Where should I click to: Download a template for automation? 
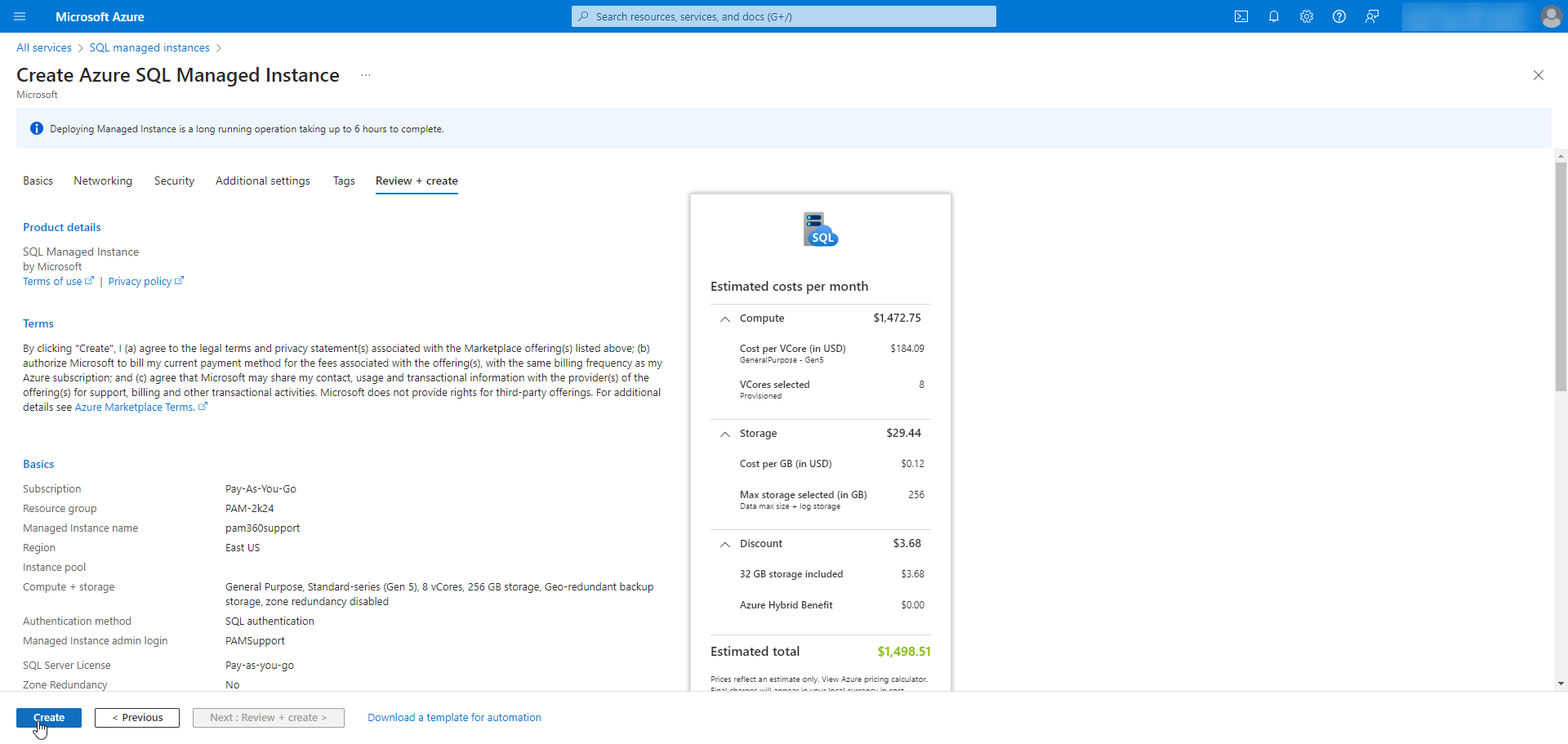tap(454, 717)
